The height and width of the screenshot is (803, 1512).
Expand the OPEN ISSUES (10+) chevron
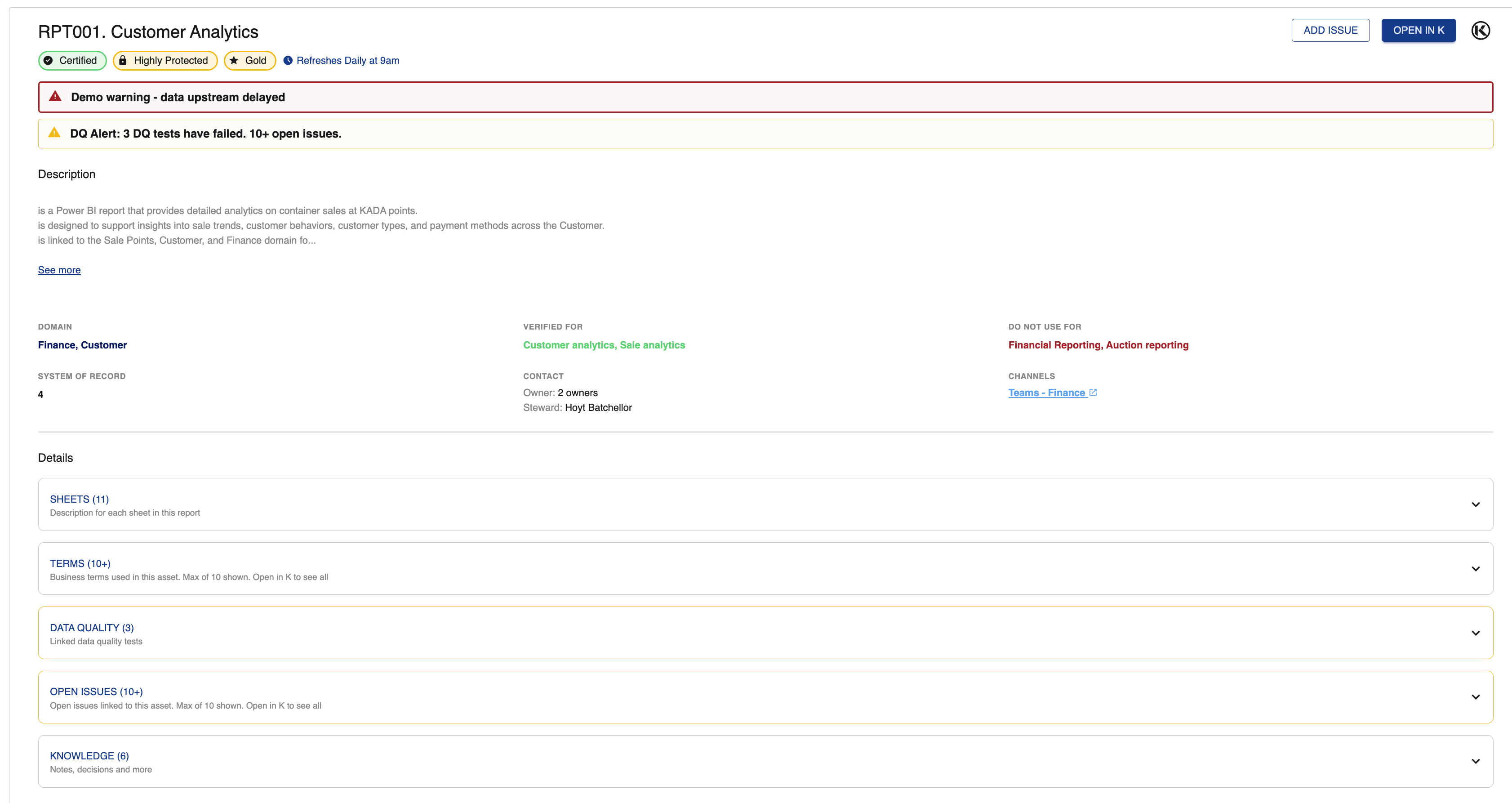point(1475,697)
